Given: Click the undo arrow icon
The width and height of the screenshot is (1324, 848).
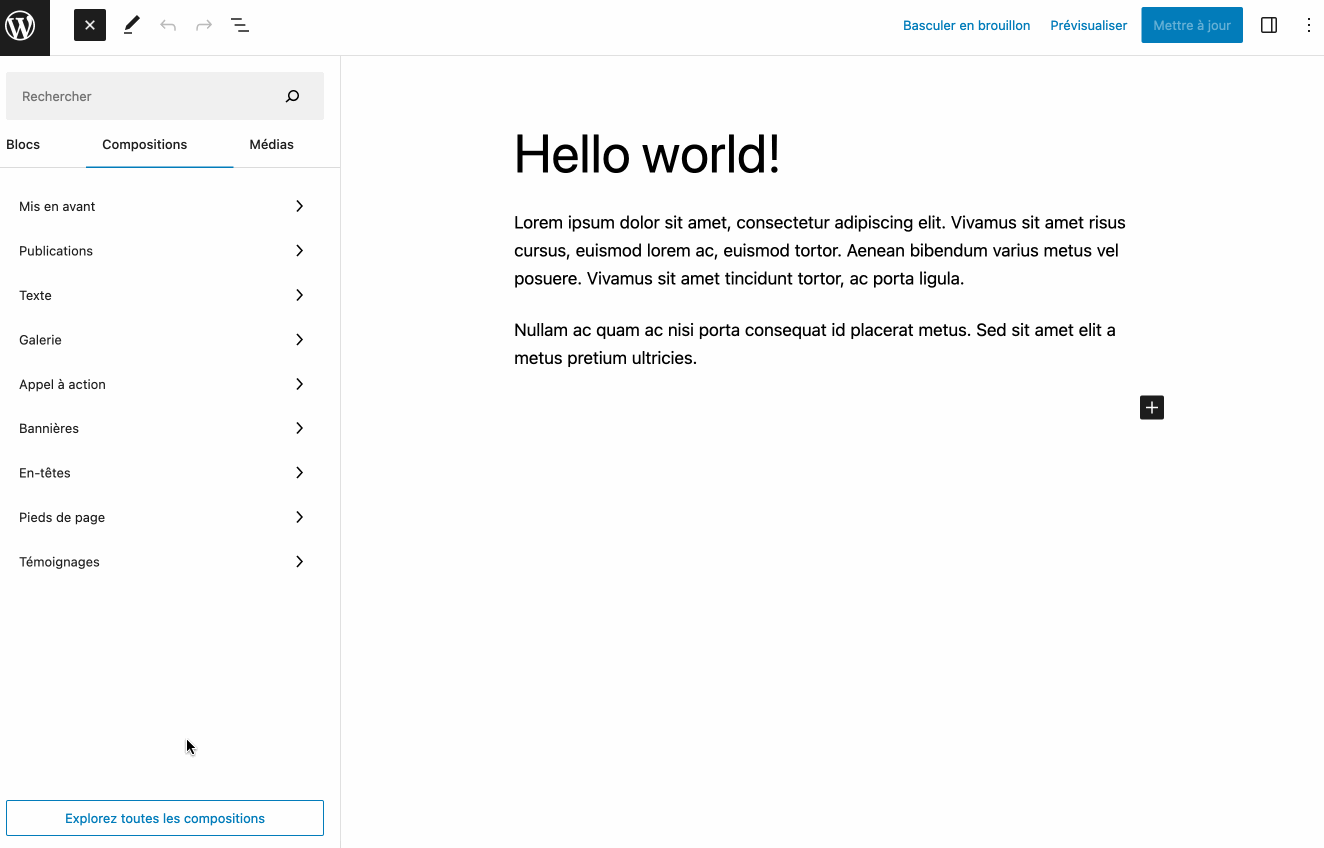Looking at the screenshot, I should tap(168, 26).
